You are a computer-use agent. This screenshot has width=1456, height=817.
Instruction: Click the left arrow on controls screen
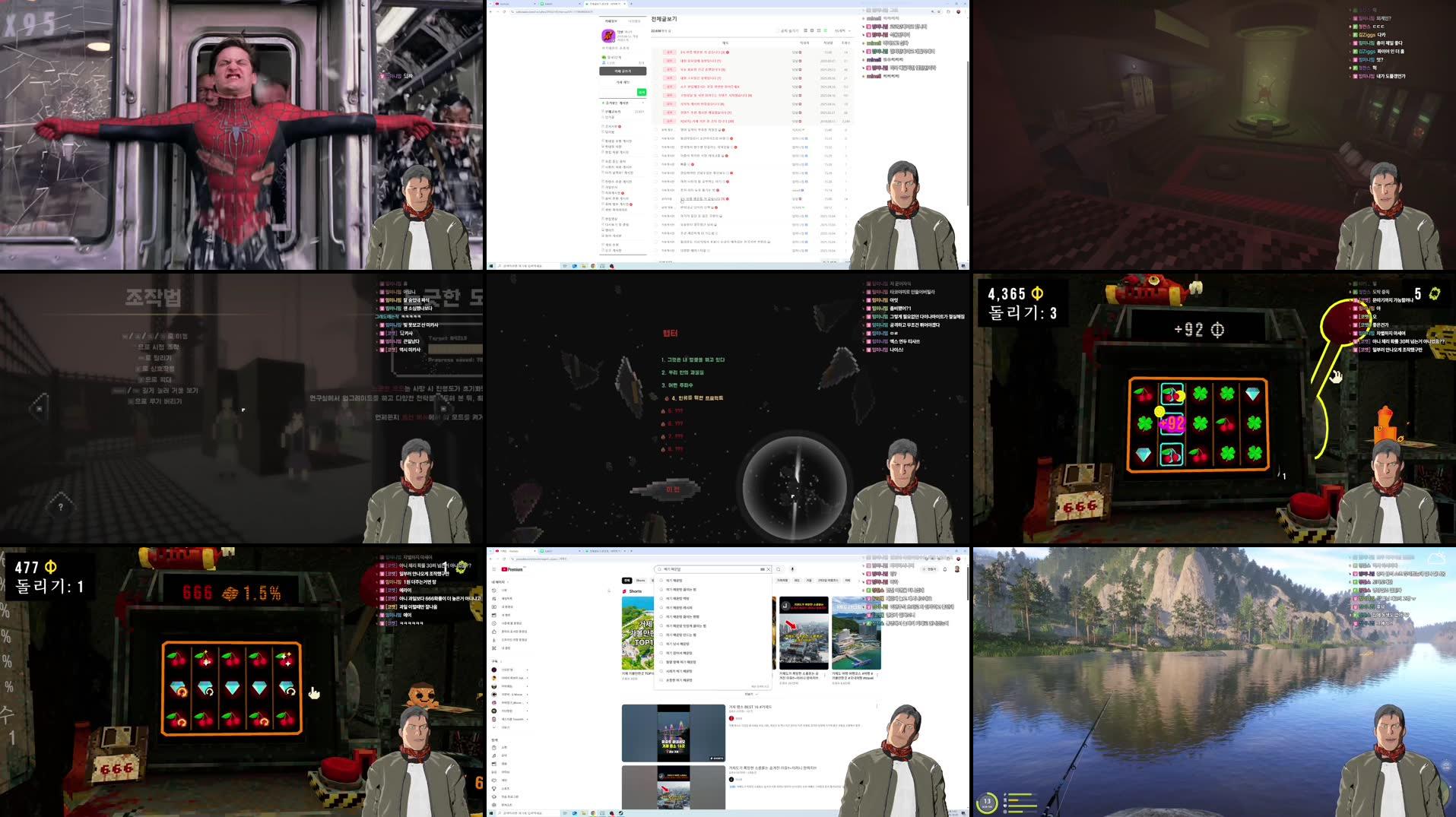tap(38, 409)
